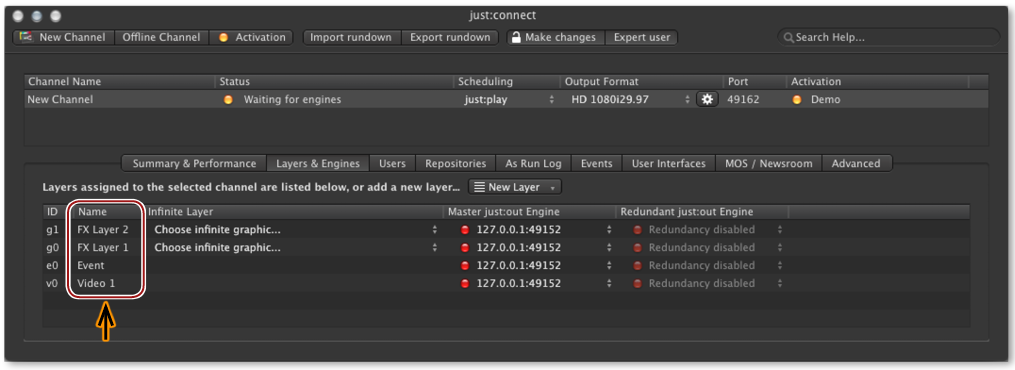Switch to MOS / Newsroom tab
The image size is (1015, 370).
pyautogui.click(x=769, y=164)
